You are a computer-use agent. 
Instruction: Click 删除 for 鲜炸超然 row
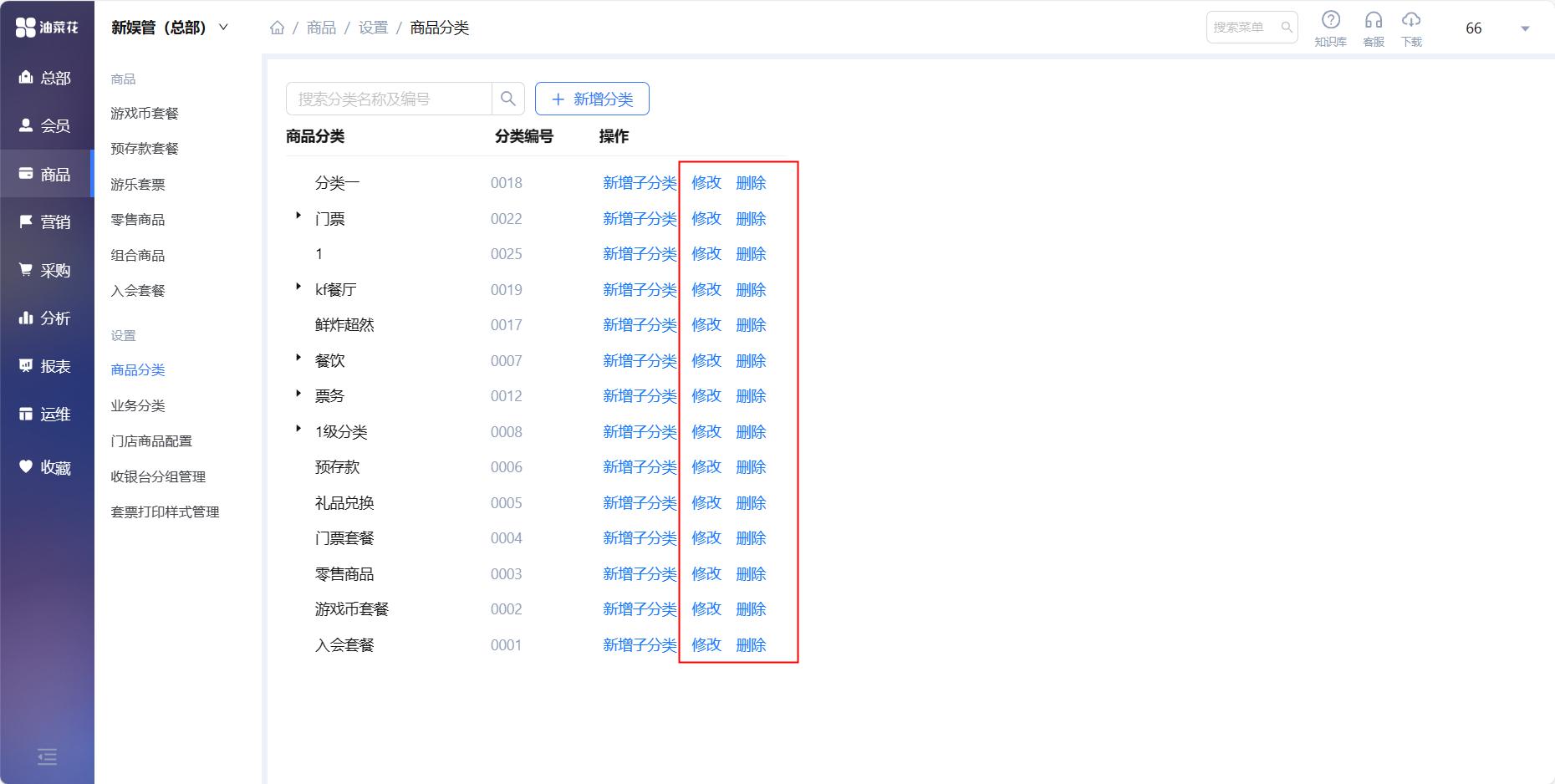[x=751, y=325]
